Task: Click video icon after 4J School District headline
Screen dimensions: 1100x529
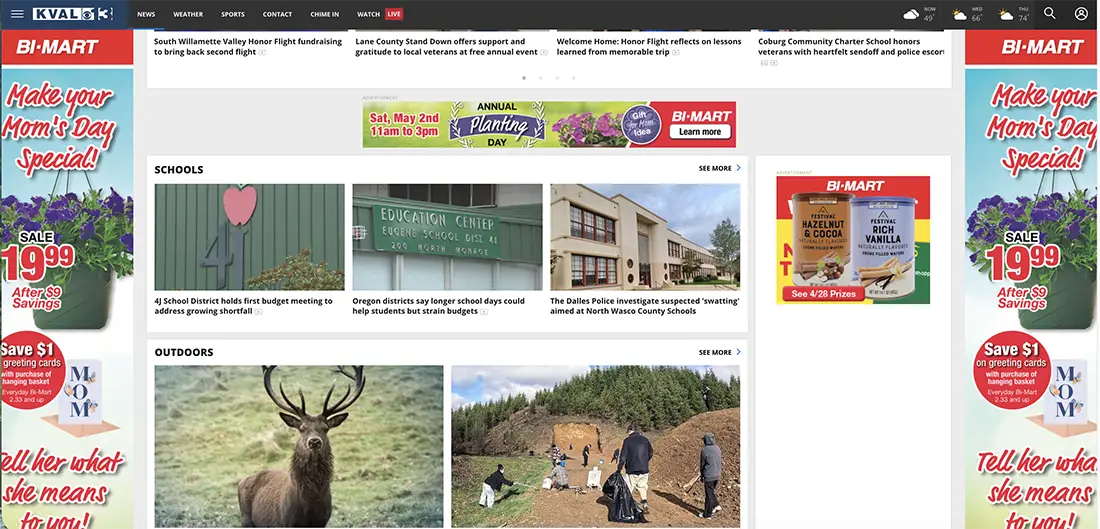Action: [x=258, y=312]
